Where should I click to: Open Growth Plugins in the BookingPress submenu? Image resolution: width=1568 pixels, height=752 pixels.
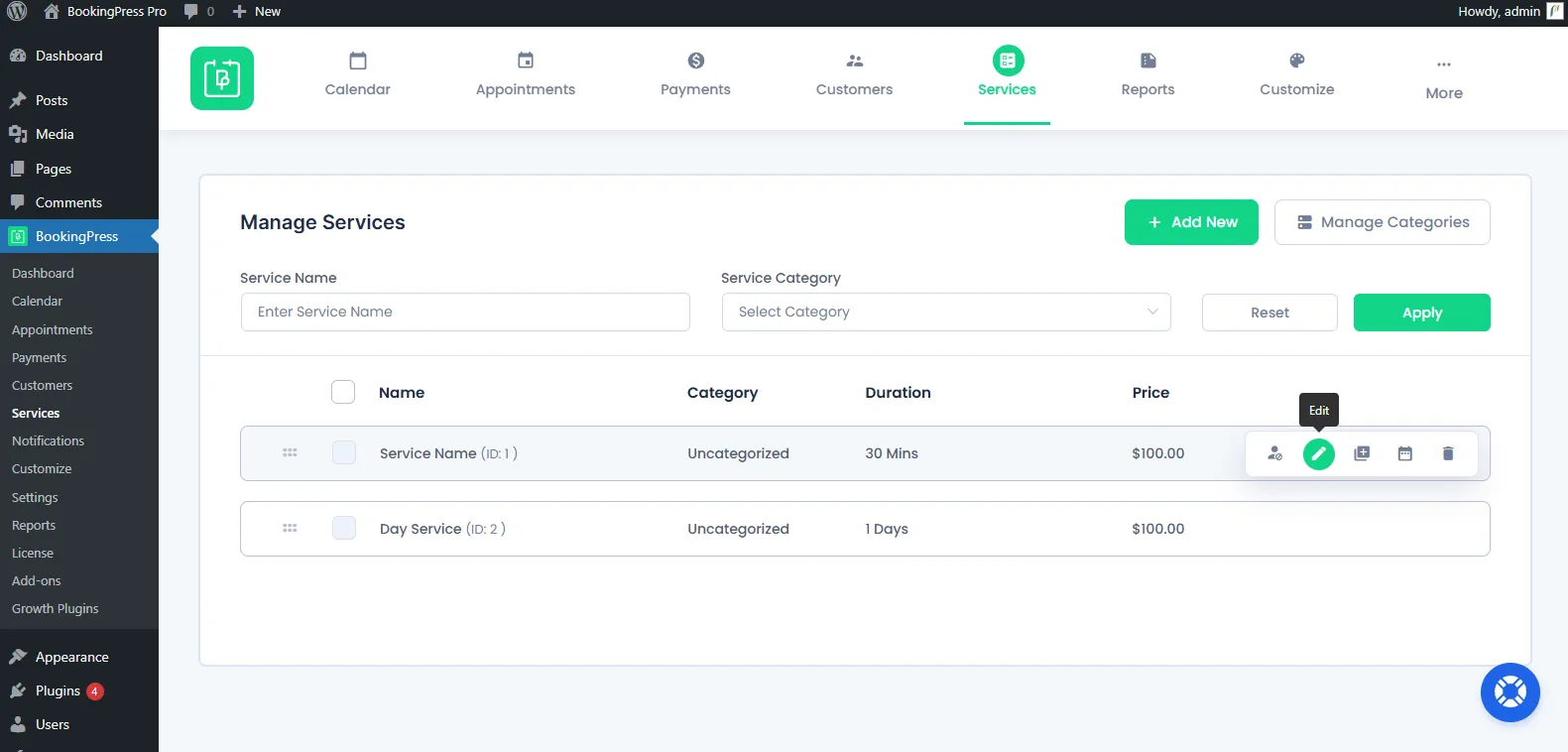56,608
